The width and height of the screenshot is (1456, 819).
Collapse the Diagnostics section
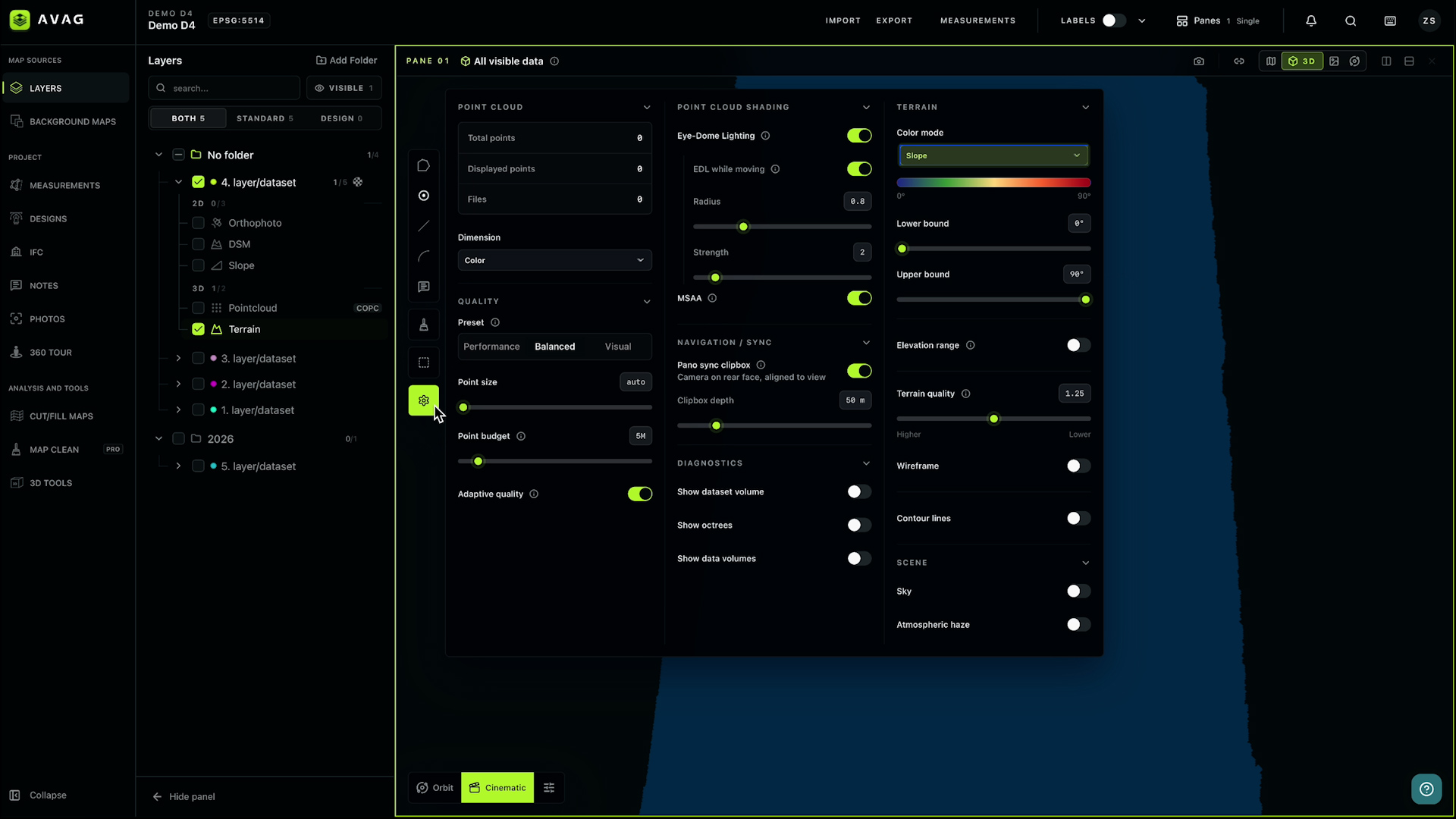(x=866, y=463)
